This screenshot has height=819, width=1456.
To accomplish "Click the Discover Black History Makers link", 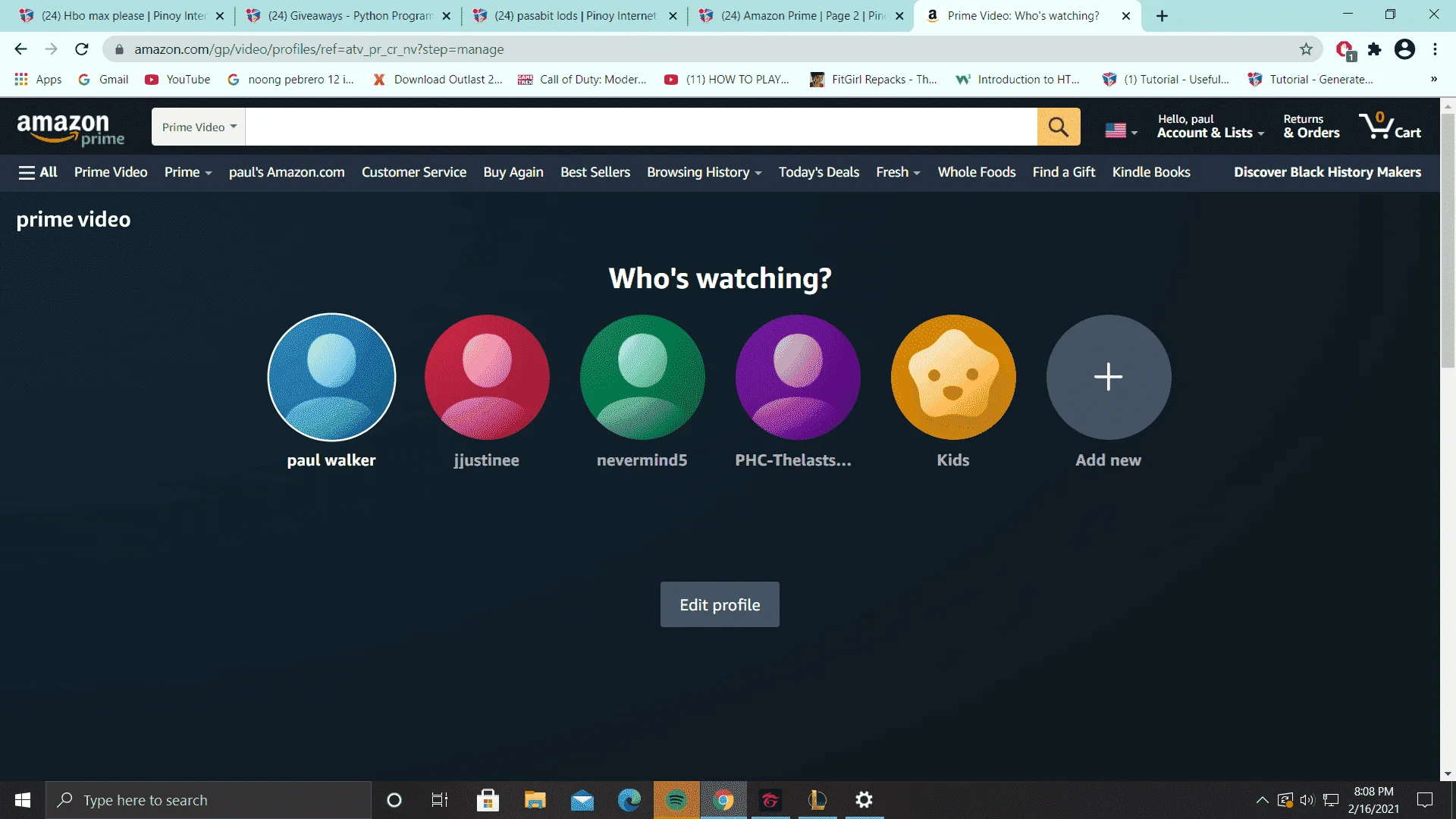I will 1328,172.
